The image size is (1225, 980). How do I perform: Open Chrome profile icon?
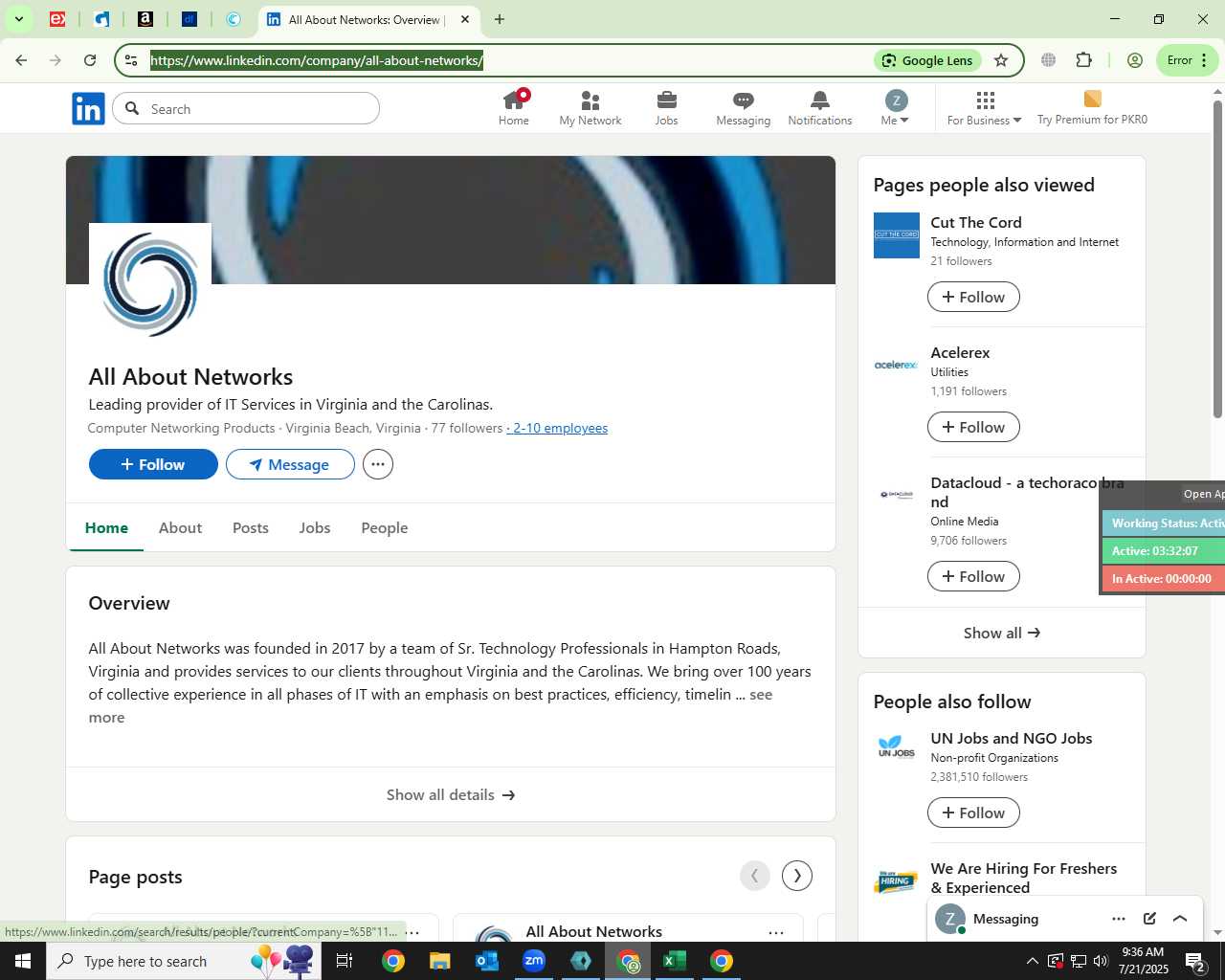coord(1135,60)
